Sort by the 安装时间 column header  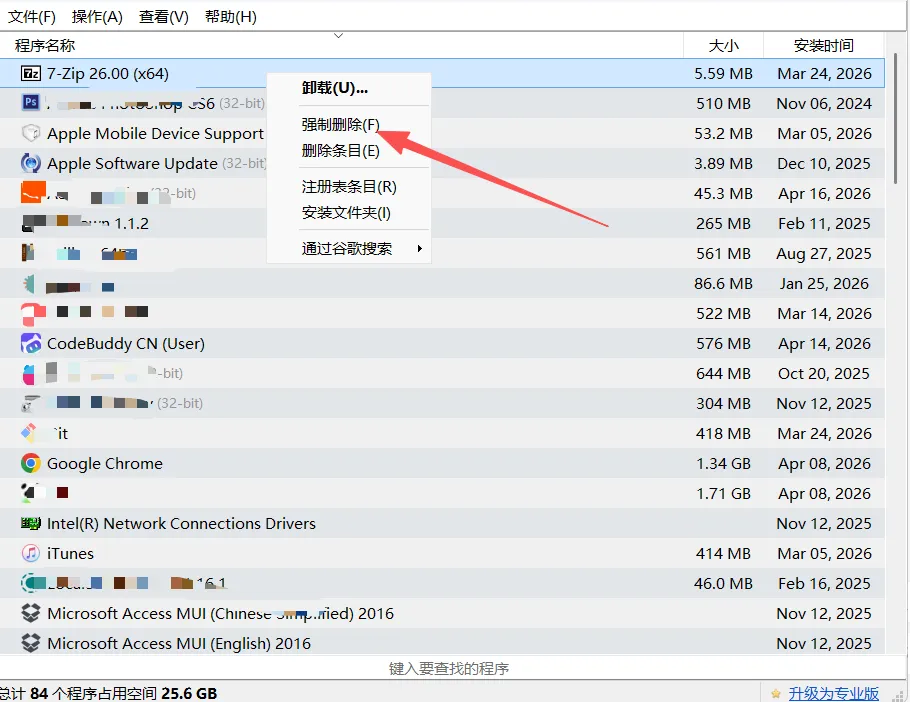point(824,45)
